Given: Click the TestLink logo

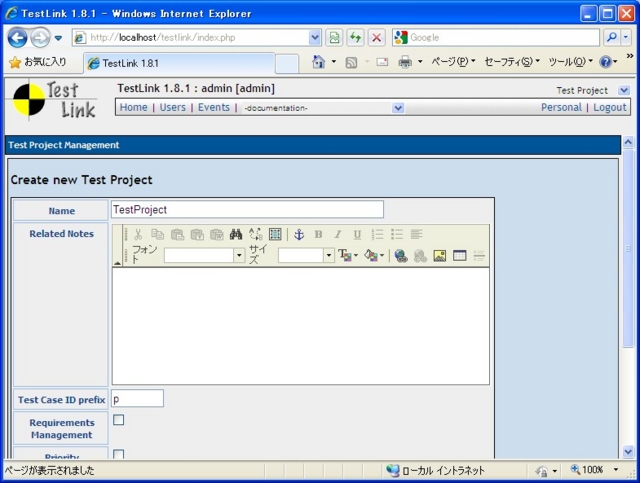Looking at the screenshot, I should coord(54,100).
